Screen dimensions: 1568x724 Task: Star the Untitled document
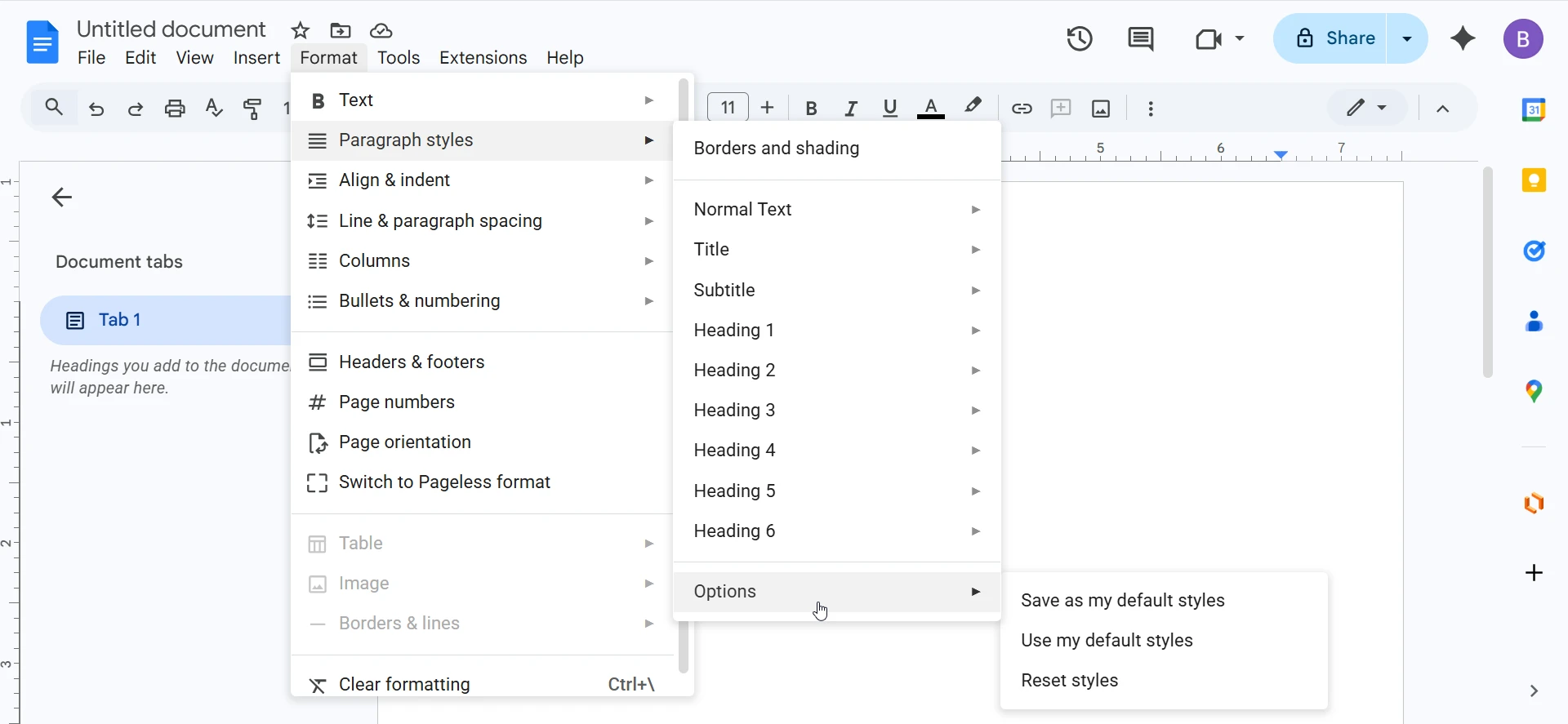[301, 31]
